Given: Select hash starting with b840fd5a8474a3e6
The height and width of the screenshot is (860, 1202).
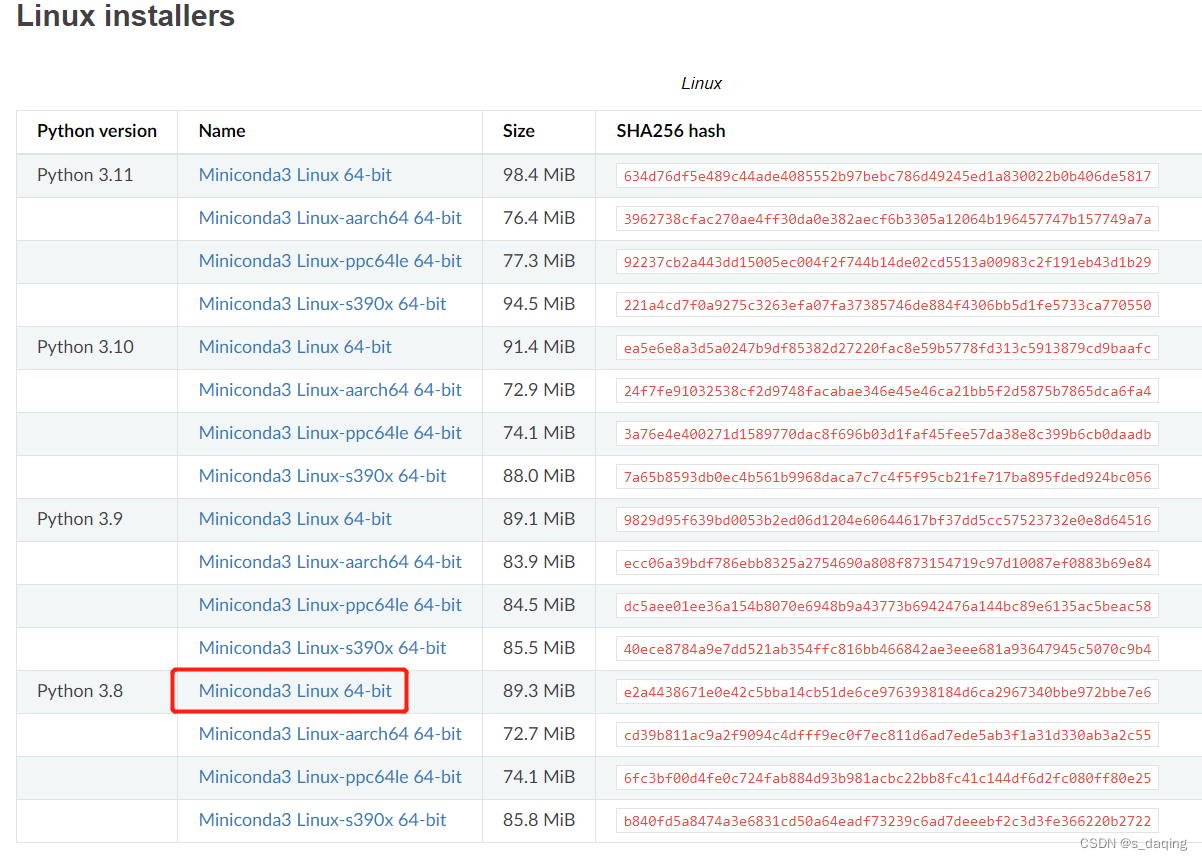Looking at the screenshot, I should tap(887, 821).
